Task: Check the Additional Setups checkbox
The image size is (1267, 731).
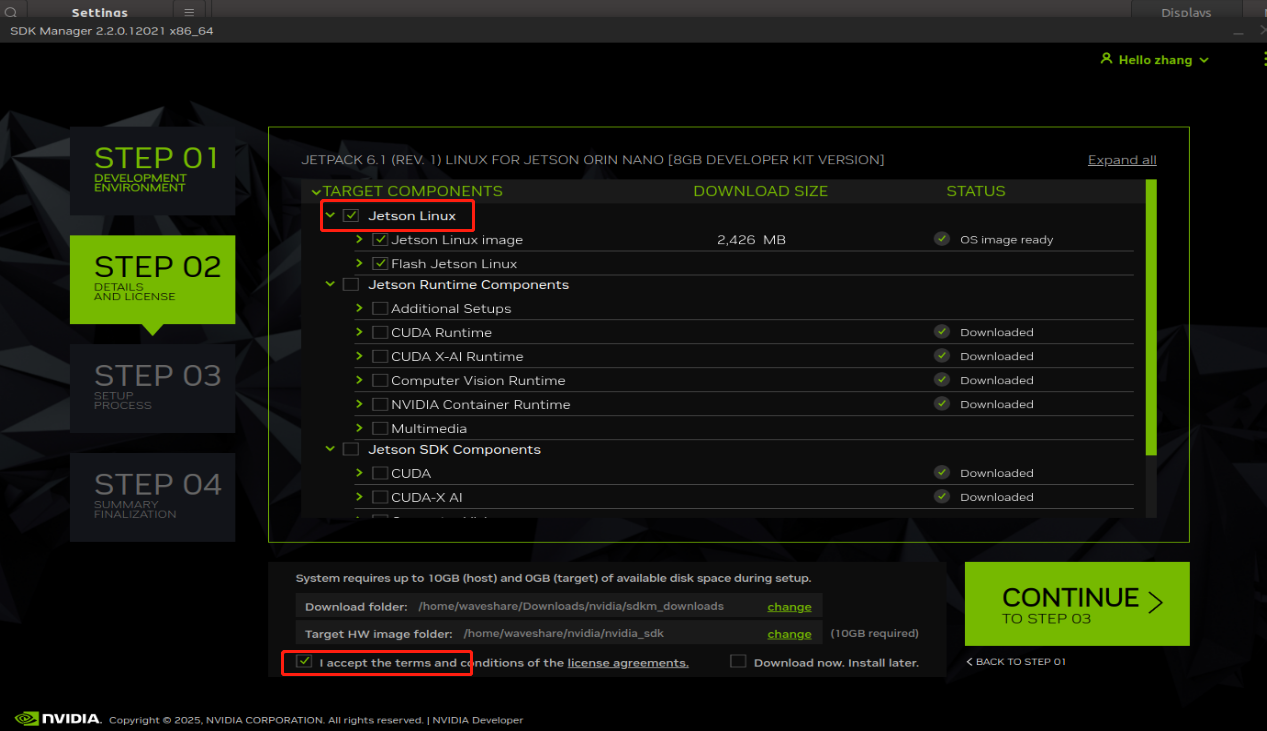Action: tap(380, 309)
